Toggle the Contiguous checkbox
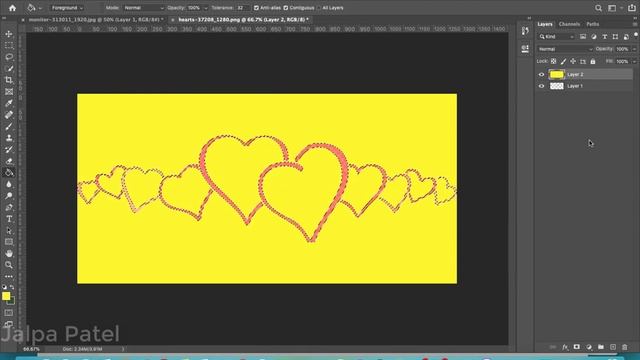Screen dimensions: 640x360 pos(286,8)
